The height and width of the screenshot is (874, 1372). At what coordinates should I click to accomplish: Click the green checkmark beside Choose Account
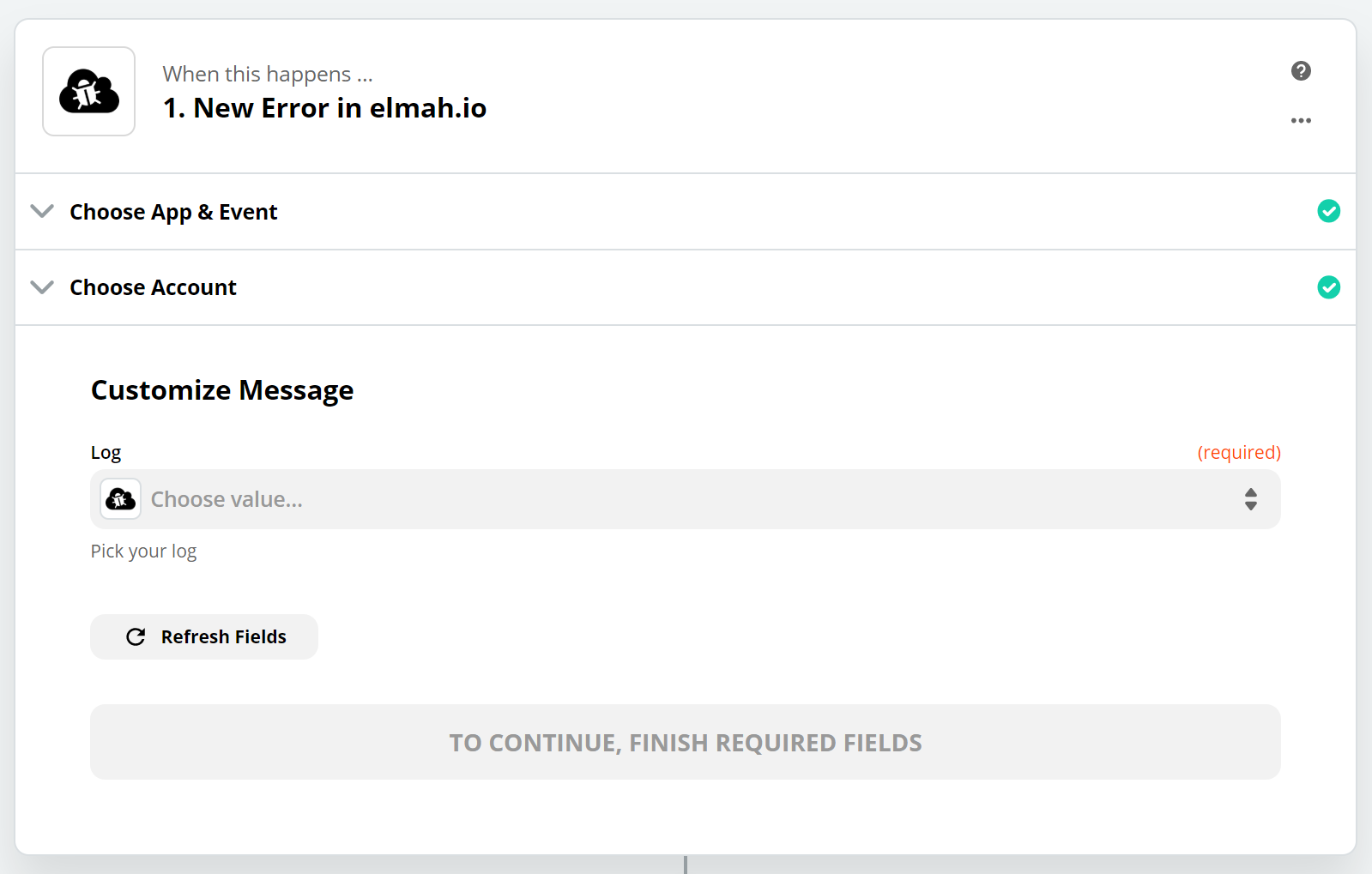point(1328,287)
